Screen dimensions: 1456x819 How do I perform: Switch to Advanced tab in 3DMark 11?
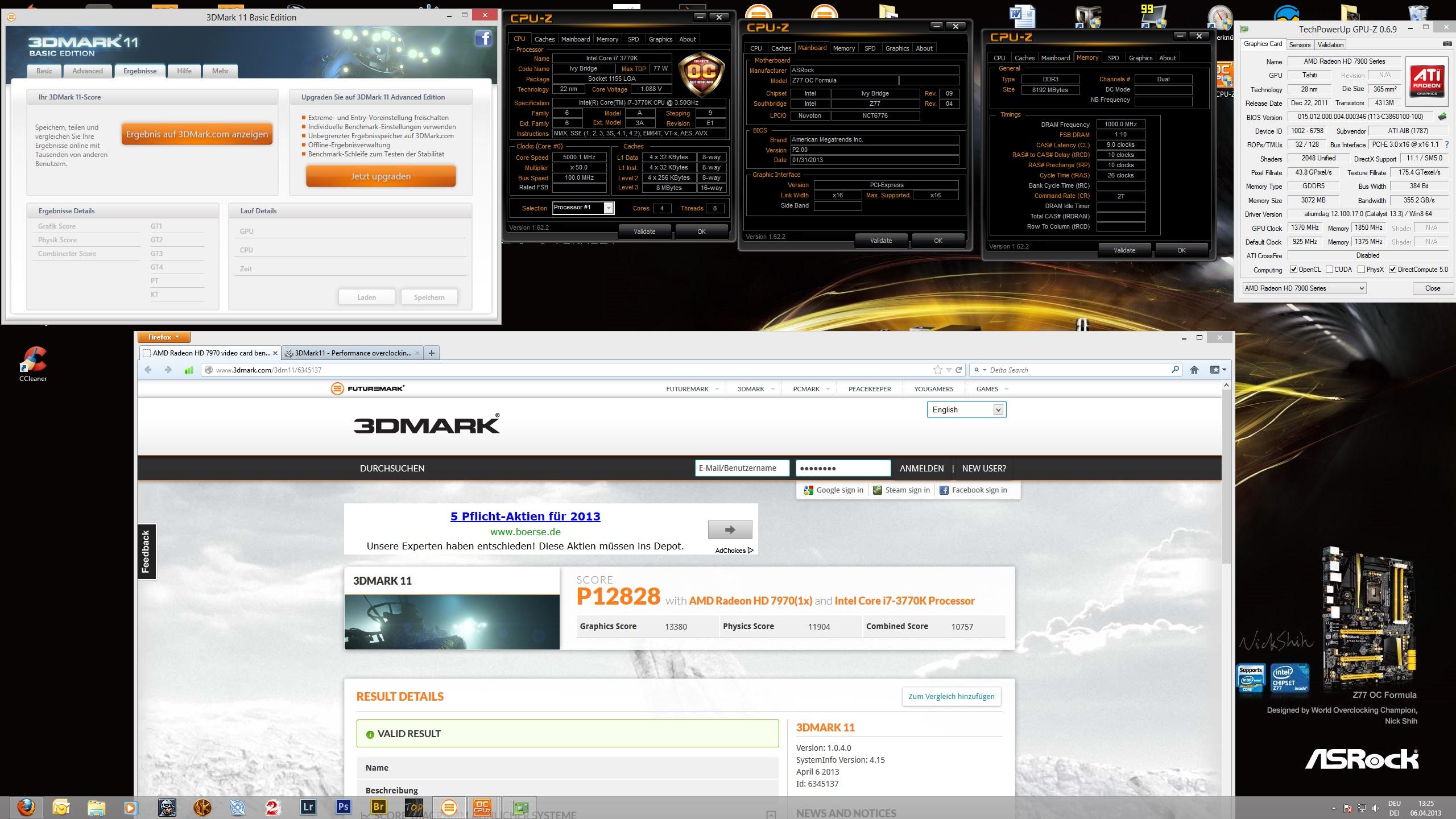[x=88, y=71]
